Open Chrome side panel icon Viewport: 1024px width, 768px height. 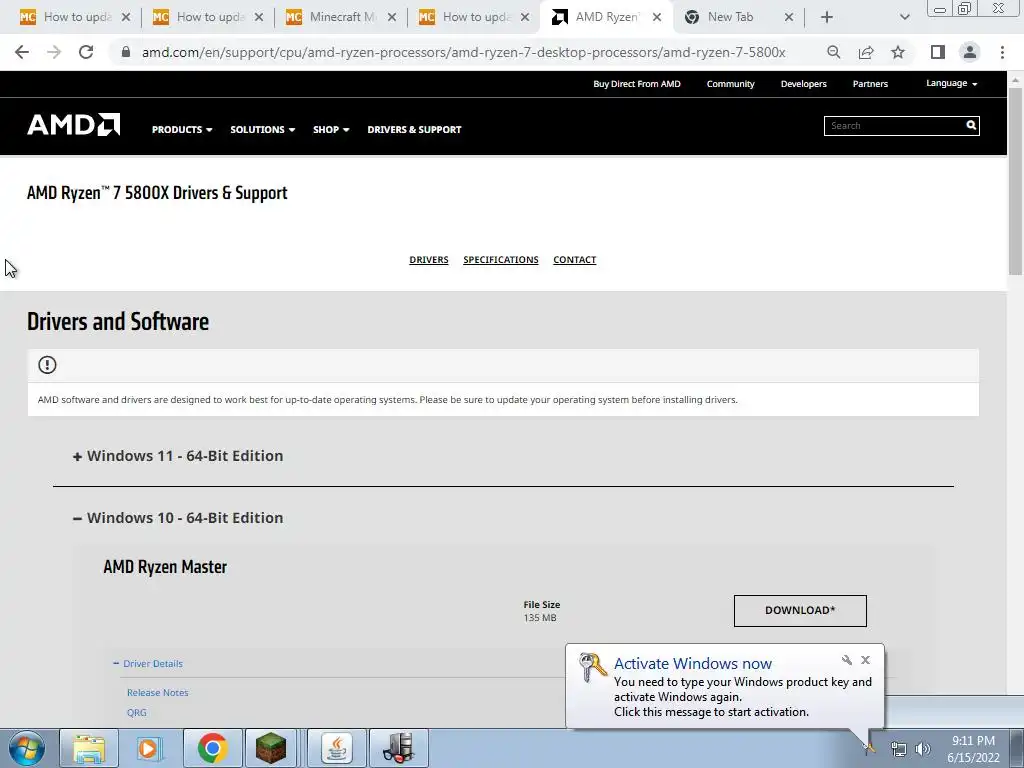tap(938, 52)
